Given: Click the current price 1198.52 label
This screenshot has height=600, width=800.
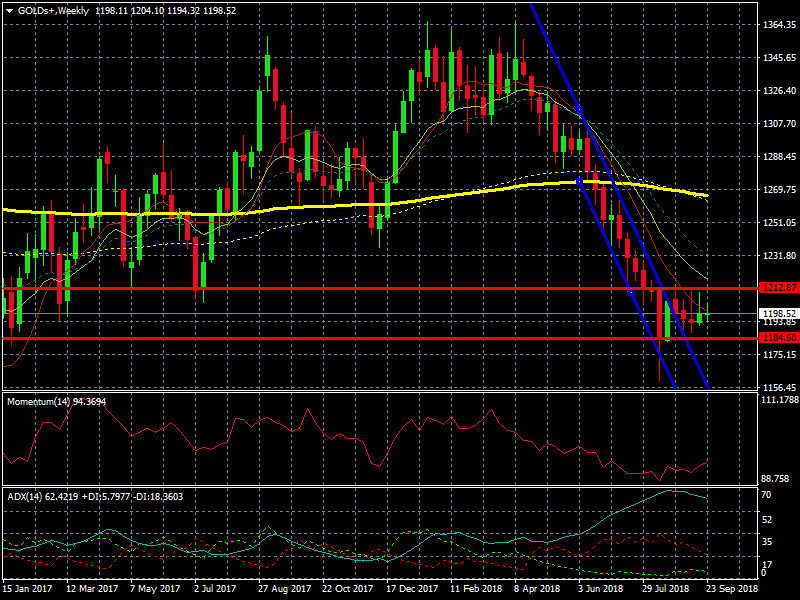Looking at the screenshot, I should (777, 313).
